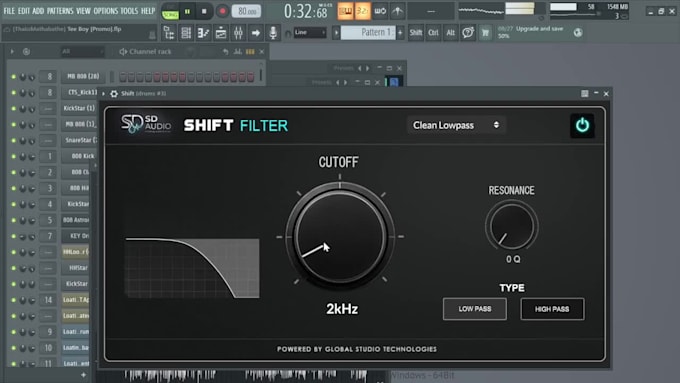Screen dimensions: 680x383
Task: Toggle the 3-2 countdown icon button
Action: pos(362,11)
